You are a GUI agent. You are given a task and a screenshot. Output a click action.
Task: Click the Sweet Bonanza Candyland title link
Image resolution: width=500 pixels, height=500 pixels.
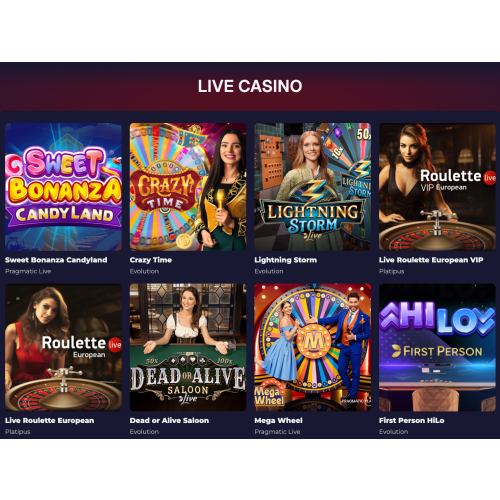click(56, 260)
